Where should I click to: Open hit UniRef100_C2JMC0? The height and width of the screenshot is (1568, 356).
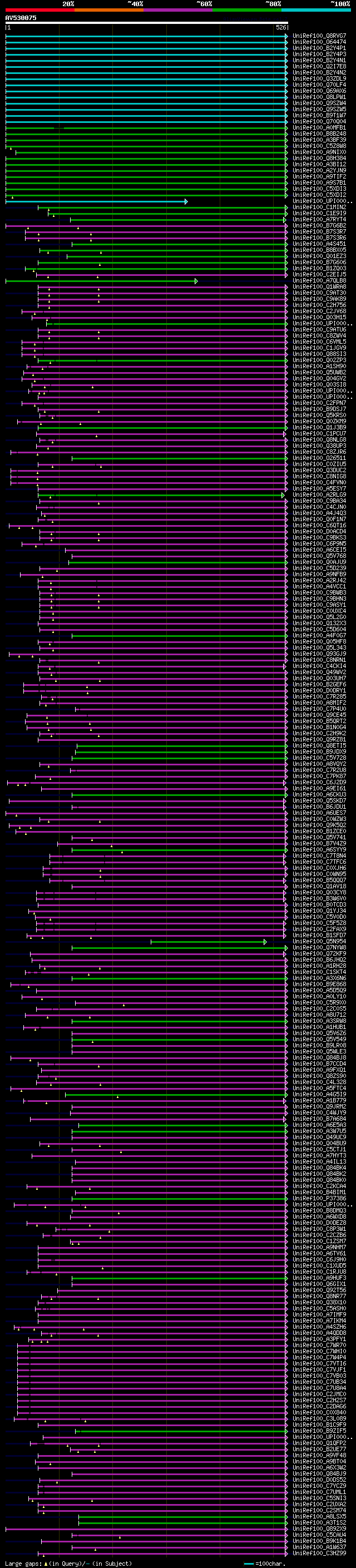click(319, 1394)
